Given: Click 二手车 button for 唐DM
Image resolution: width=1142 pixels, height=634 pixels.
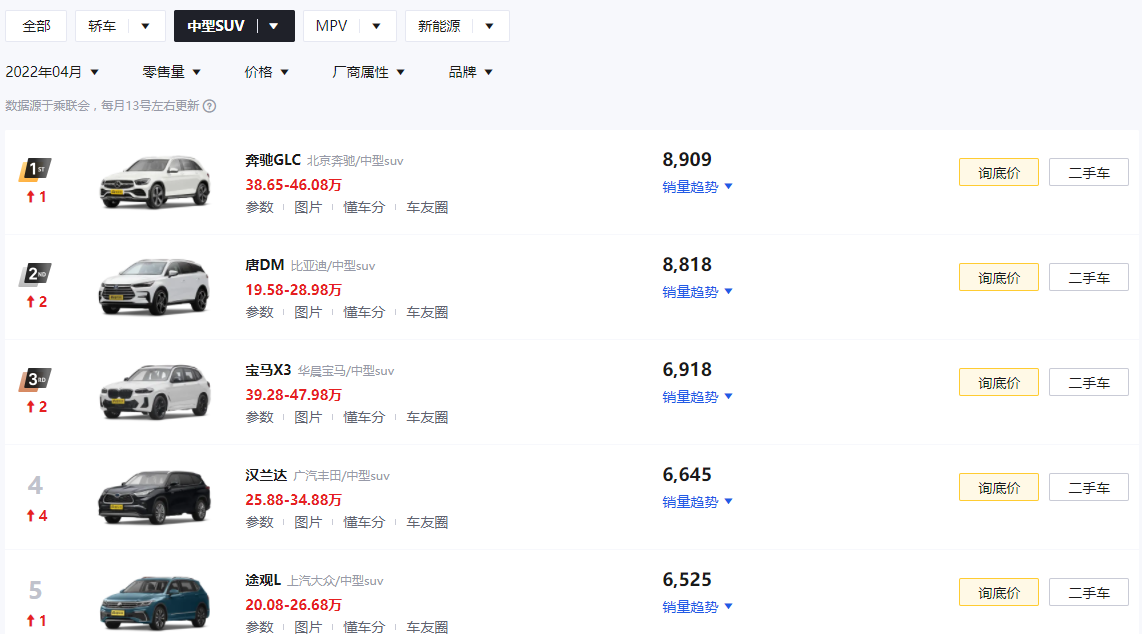Looking at the screenshot, I should [1089, 277].
